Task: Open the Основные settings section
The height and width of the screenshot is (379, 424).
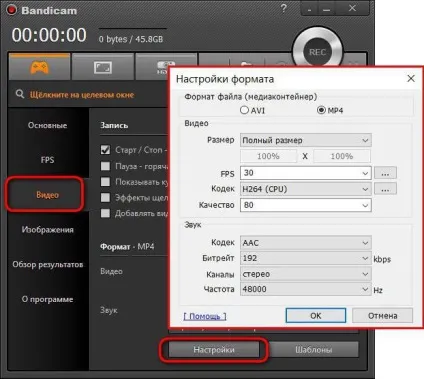Action: click(x=47, y=125)
